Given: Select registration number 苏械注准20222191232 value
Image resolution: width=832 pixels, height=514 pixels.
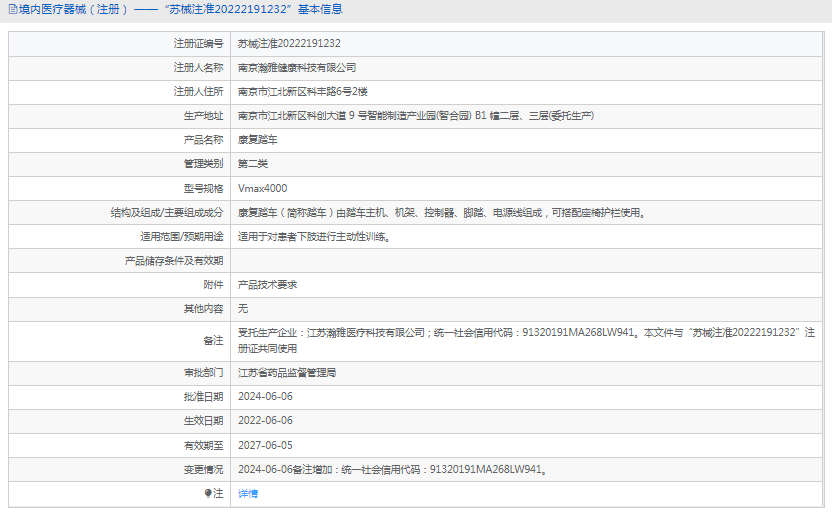Looking at the screenshot, I should (289, 43).
